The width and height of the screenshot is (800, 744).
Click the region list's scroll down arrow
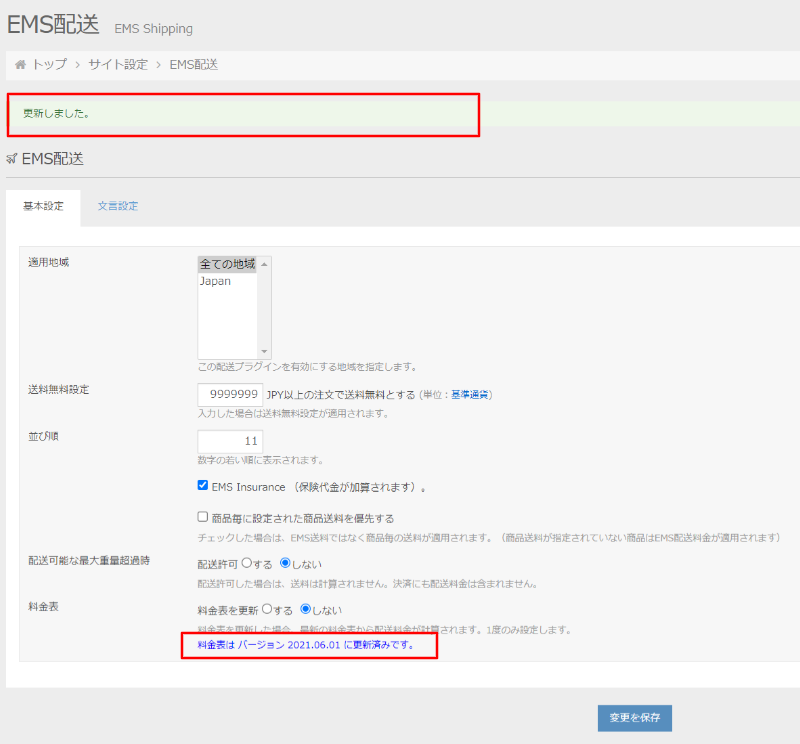(265, 351)
